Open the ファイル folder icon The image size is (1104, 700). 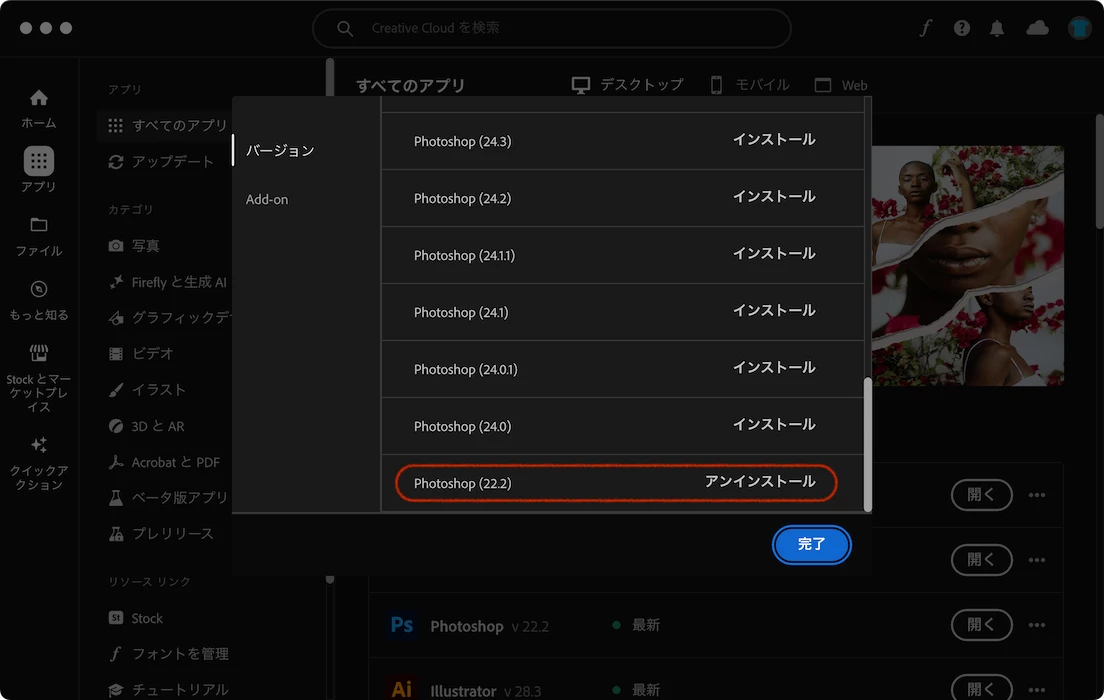(39, 225)
